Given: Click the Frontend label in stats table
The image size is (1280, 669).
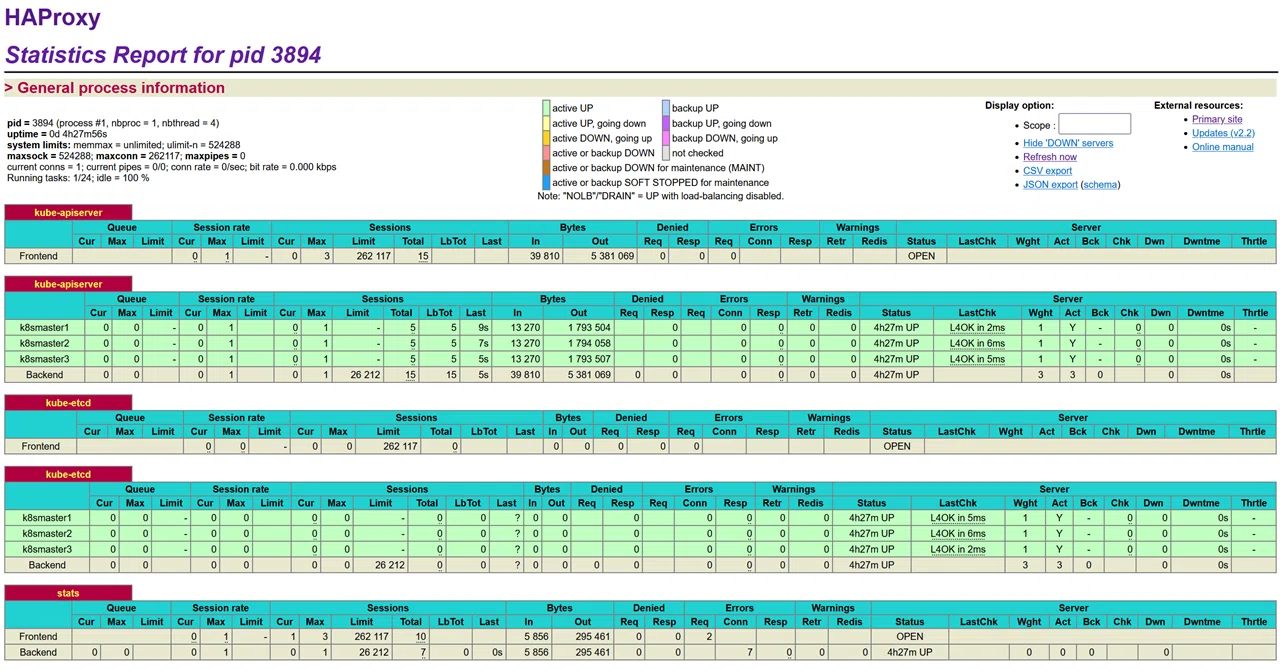Looking at the screenshot, I should [39, 636].
